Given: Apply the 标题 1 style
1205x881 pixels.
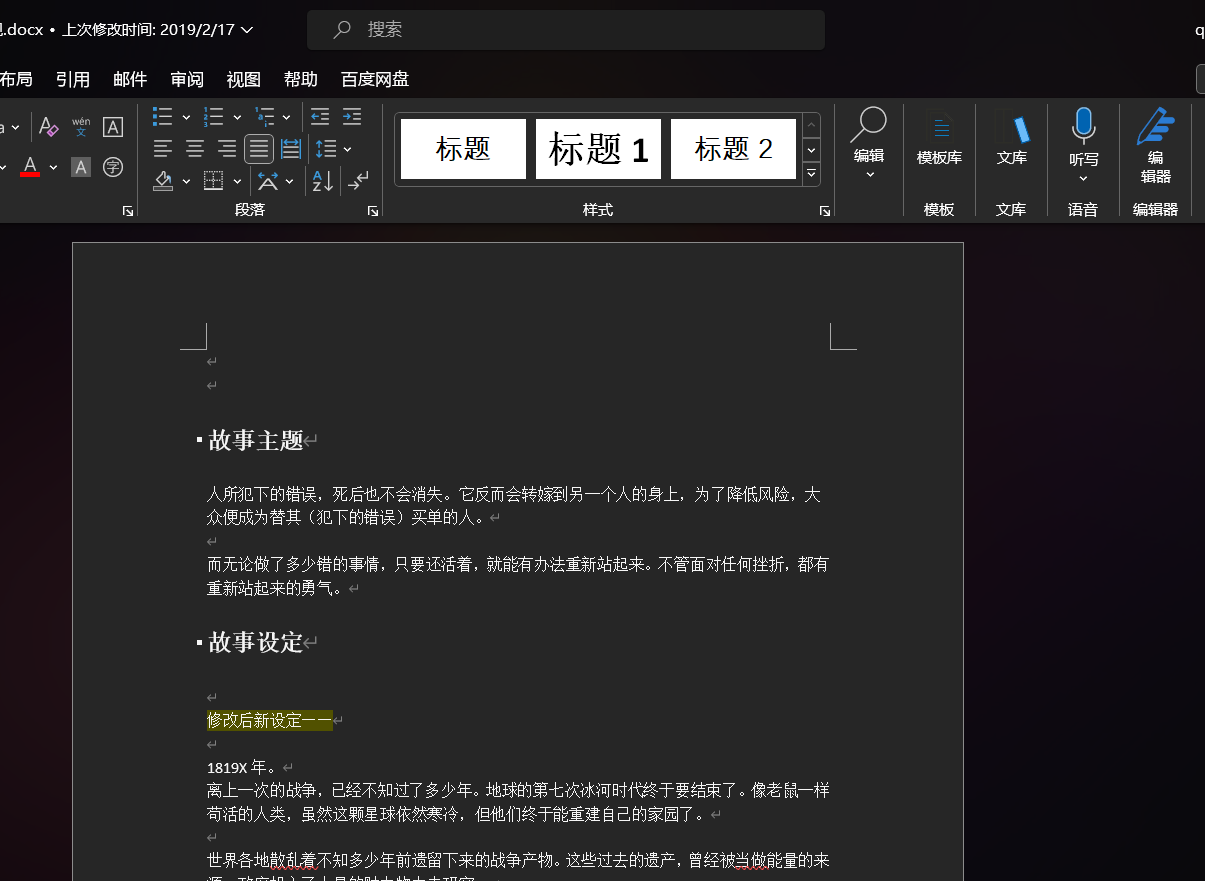Looking at the screenshot, I should [x=598, y=149].
